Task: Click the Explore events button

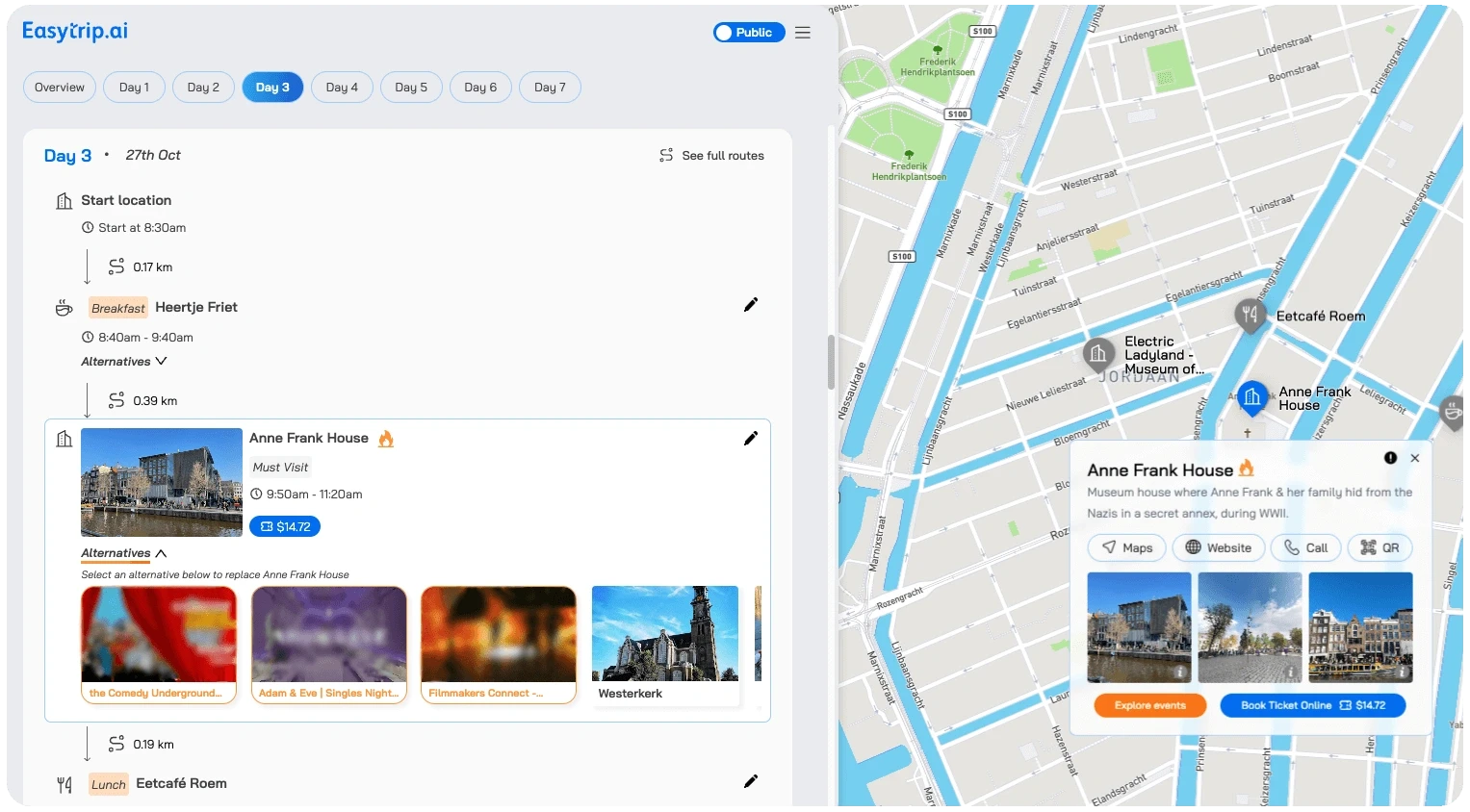Action: 1150,705
